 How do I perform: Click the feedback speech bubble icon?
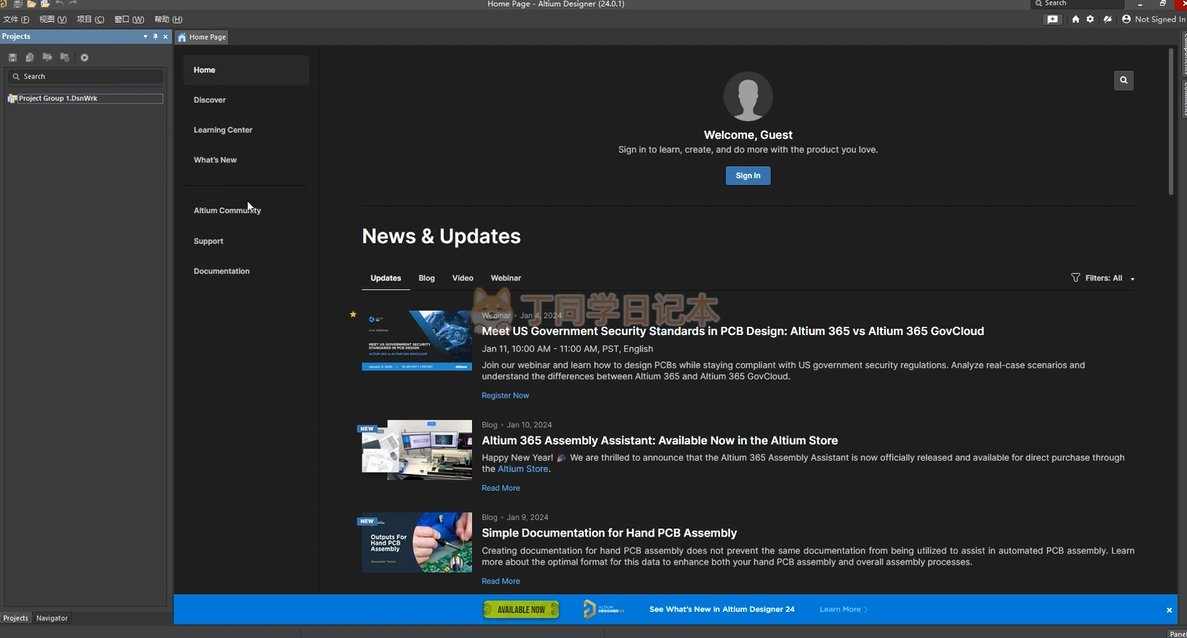[1052, 19]
